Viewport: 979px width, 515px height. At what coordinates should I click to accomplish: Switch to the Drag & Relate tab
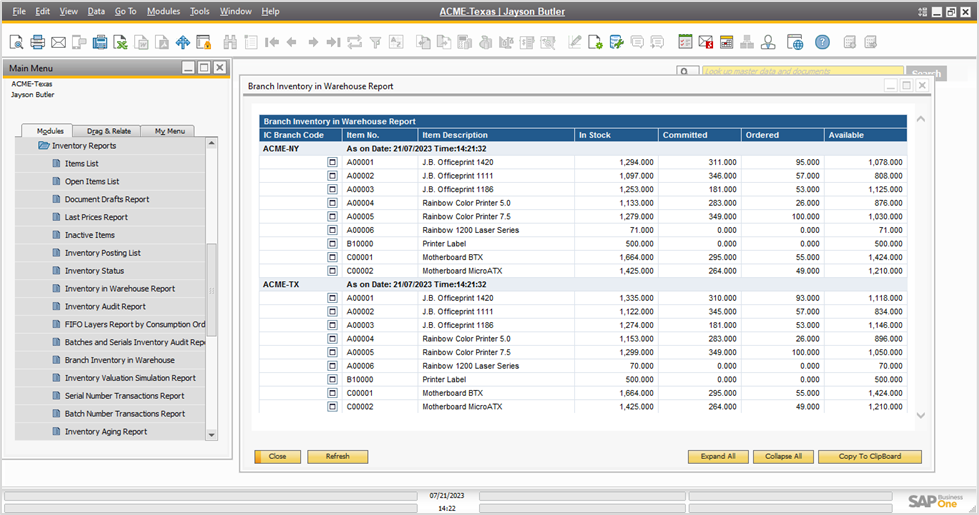[108, 131]
